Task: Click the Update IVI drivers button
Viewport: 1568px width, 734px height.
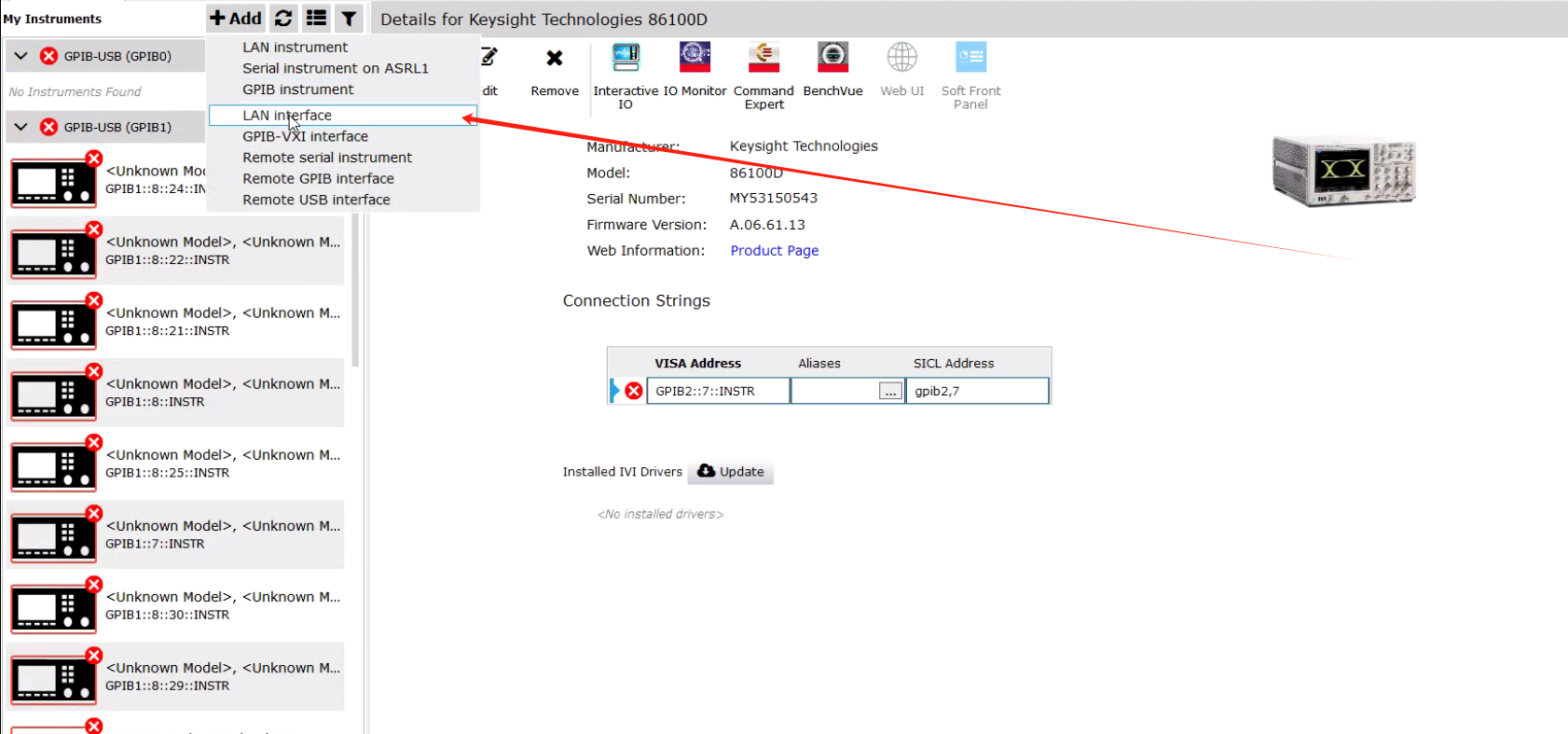Action: pyautogui.click(x=731, y=472)
